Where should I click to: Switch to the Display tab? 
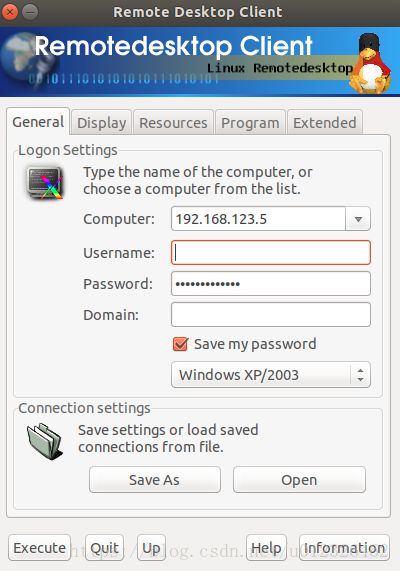click(102, 123)
